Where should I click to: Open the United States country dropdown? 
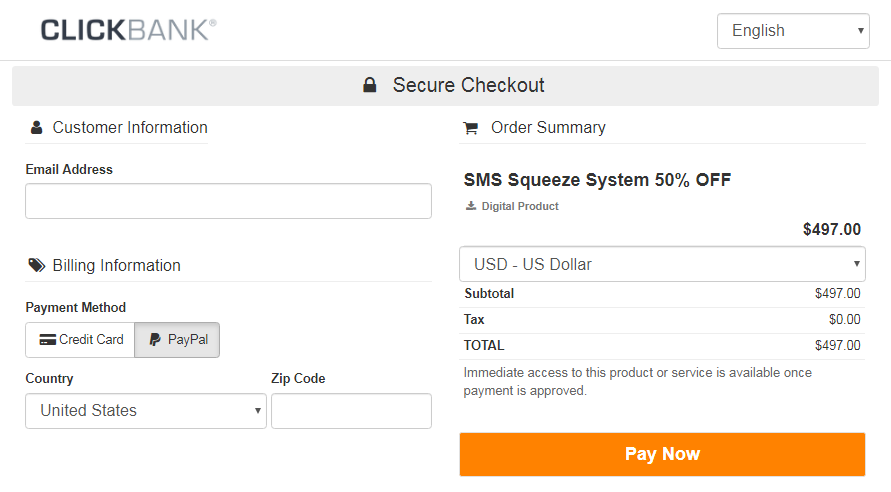tap(146, 411)
